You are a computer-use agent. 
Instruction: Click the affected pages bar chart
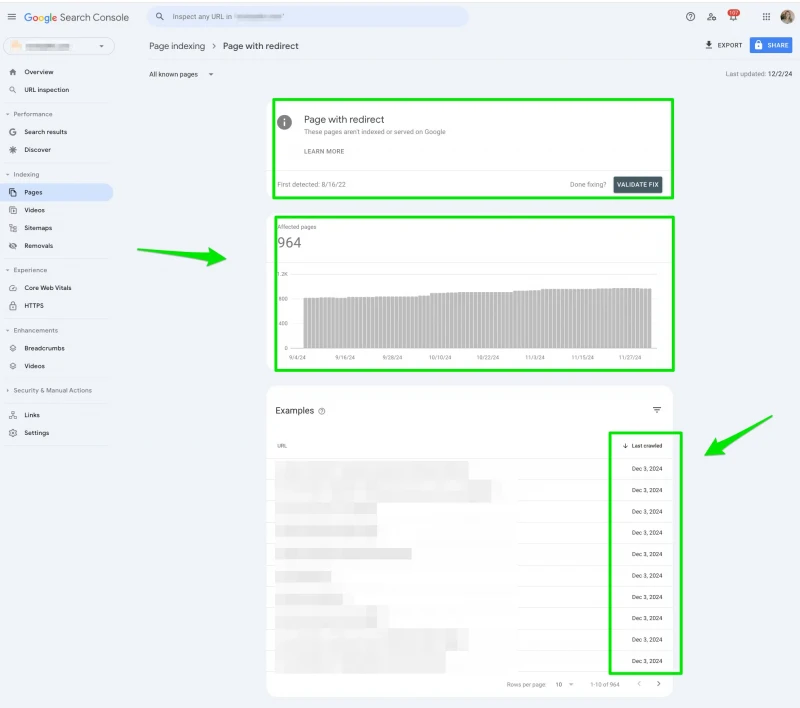click(x=477, y=318)
